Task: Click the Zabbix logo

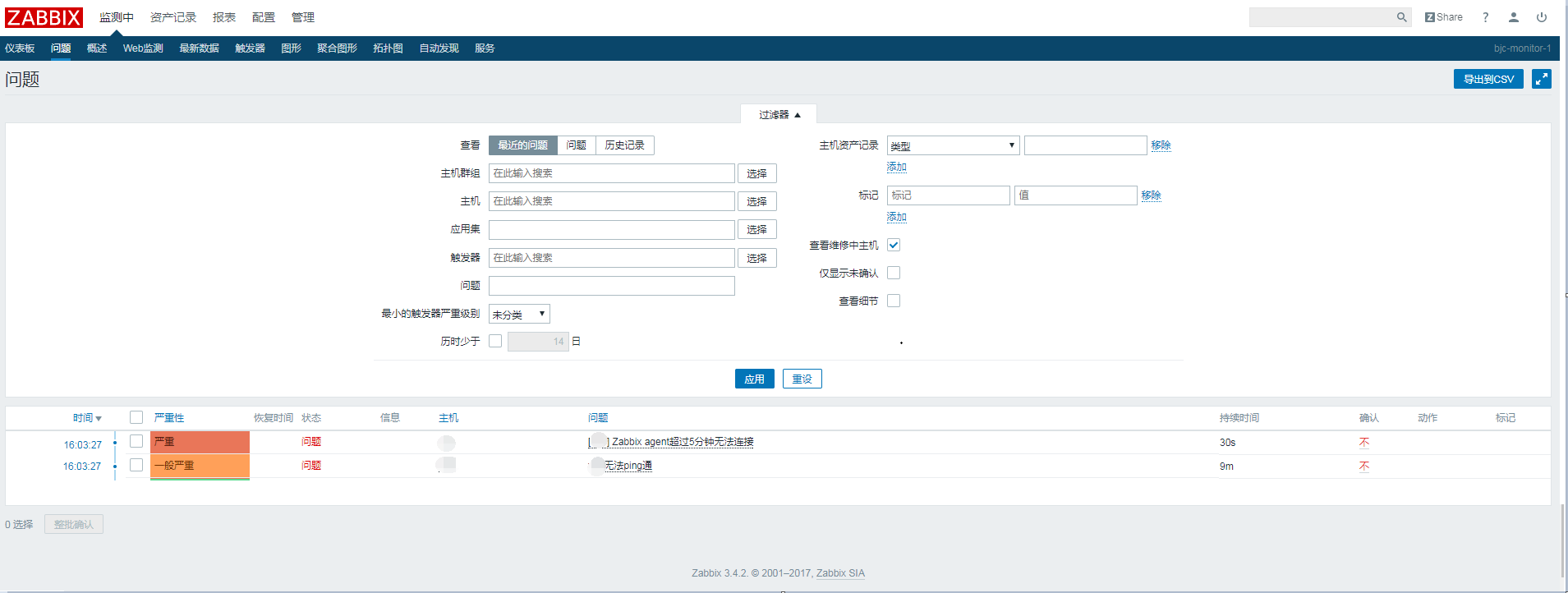Action: (44, 17)
